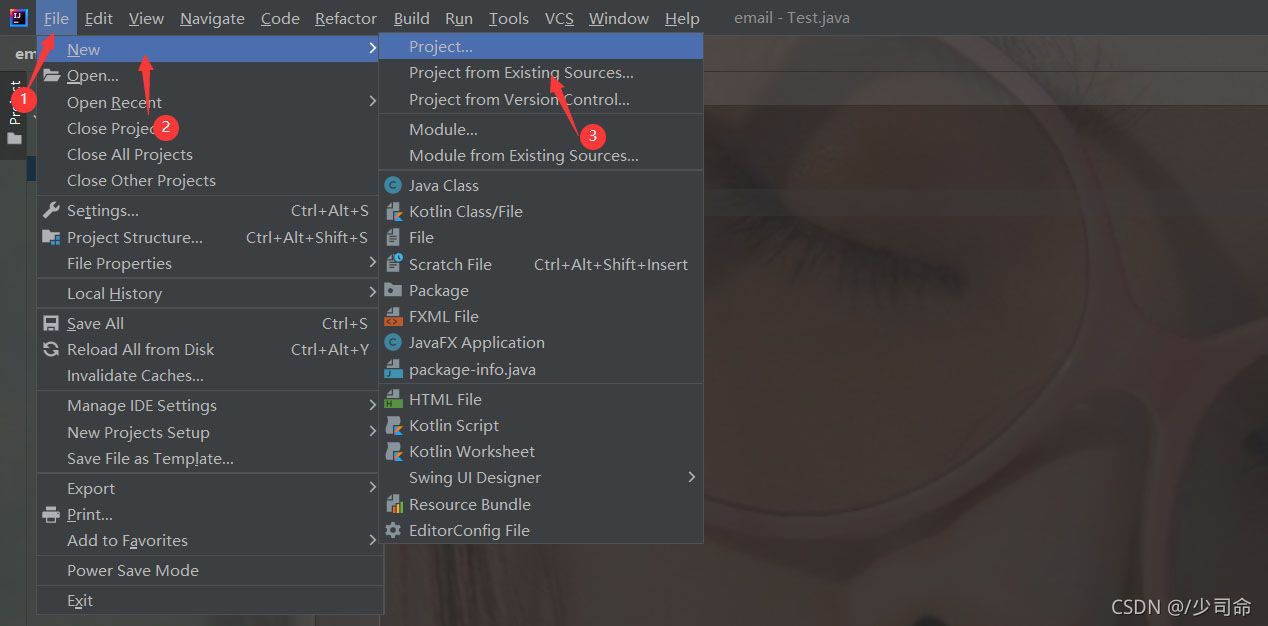Viewport: 1268px width, 626px height.
Task: Click the Project Structure icon
Action: point(51,237)
